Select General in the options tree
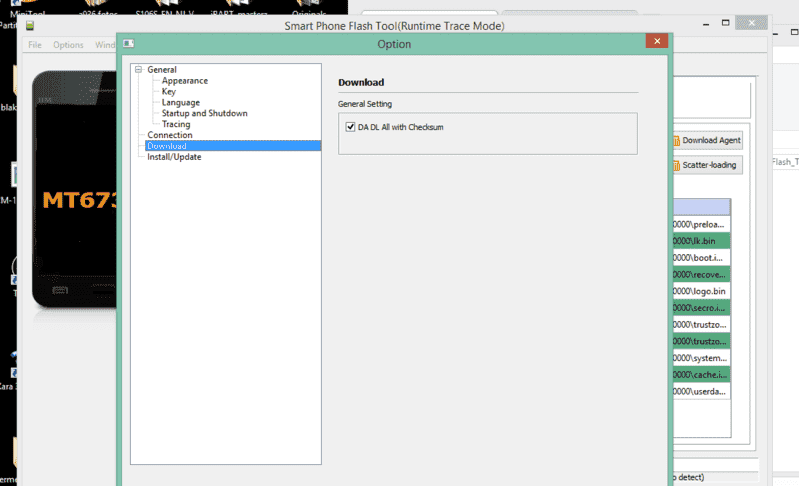Image resolution: width=799 pixels, height=486 pixels. tap(162, 70)
